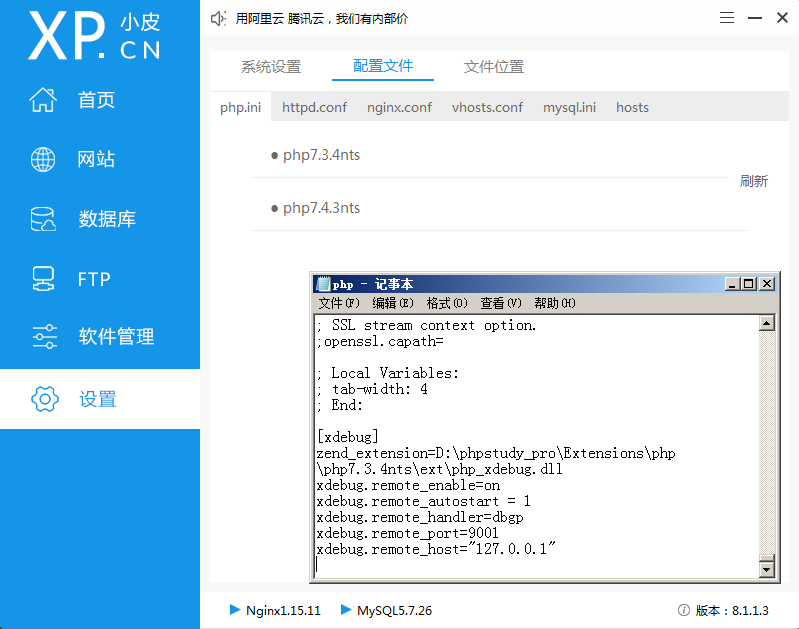Click the xdebug.remote_autostart = 1 line
Image resolution: width=799 pixels, height=629 pixels.
pyautogui.click(x=423, y=502)
